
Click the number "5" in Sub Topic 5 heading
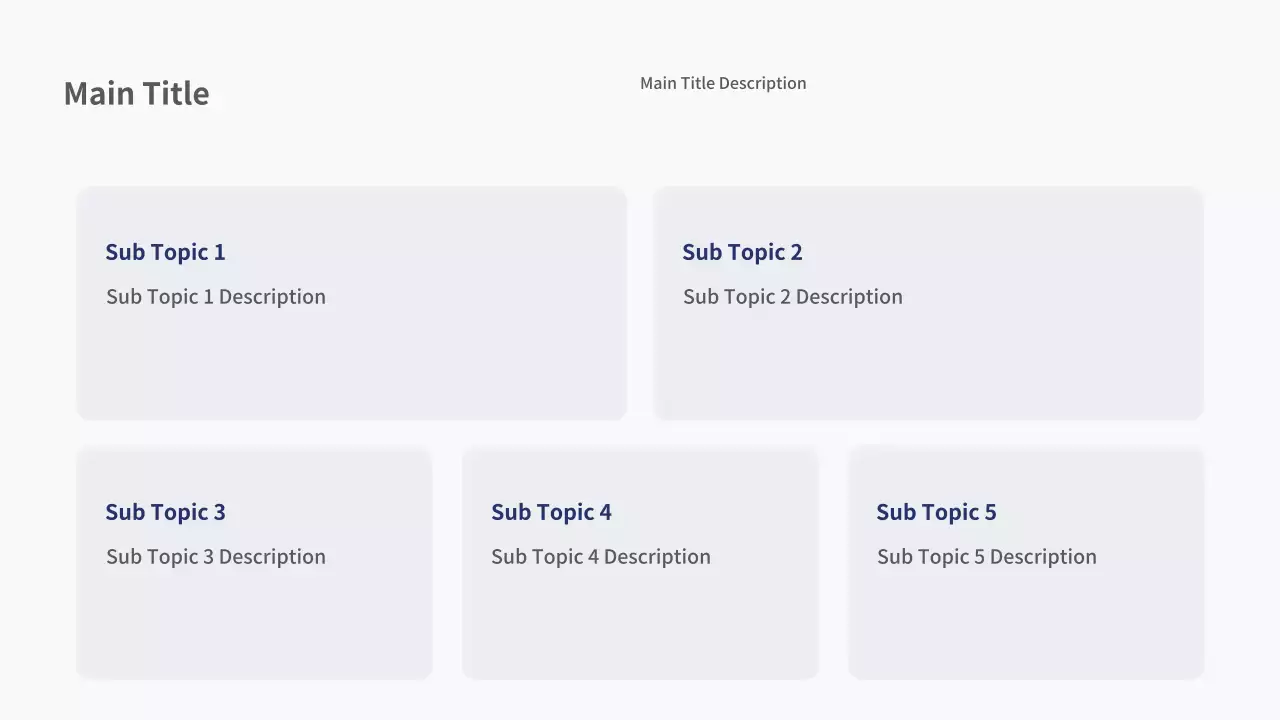(x=990, y=512)
